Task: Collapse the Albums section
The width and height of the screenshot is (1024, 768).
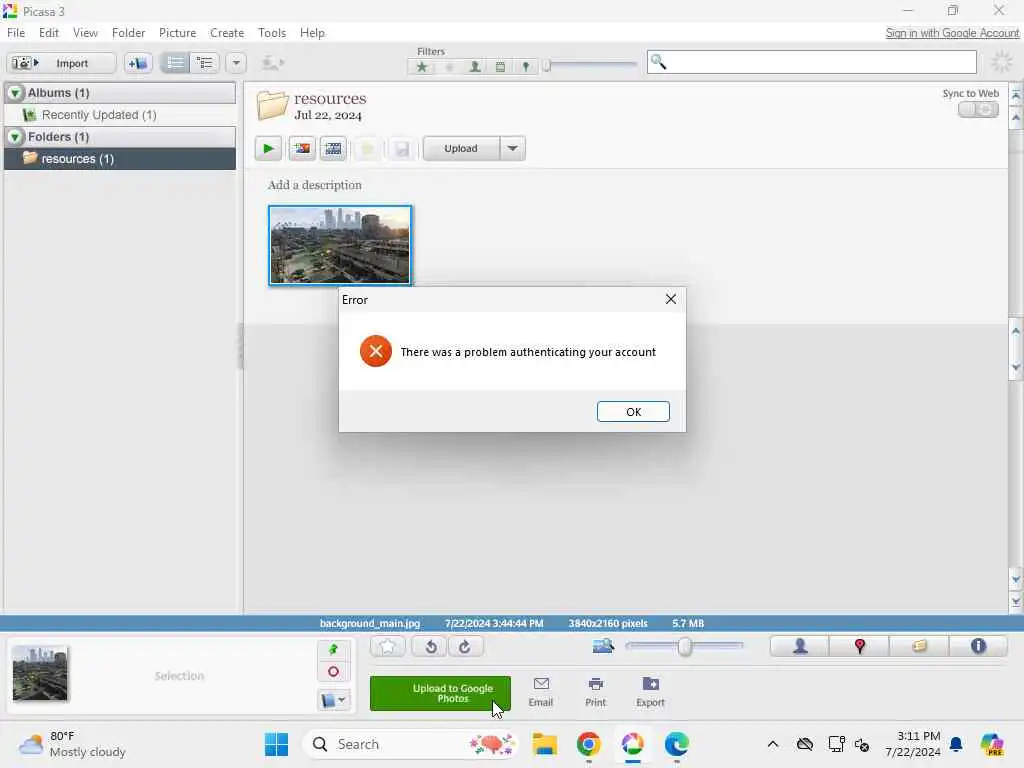Action: [x=15, y=93]
